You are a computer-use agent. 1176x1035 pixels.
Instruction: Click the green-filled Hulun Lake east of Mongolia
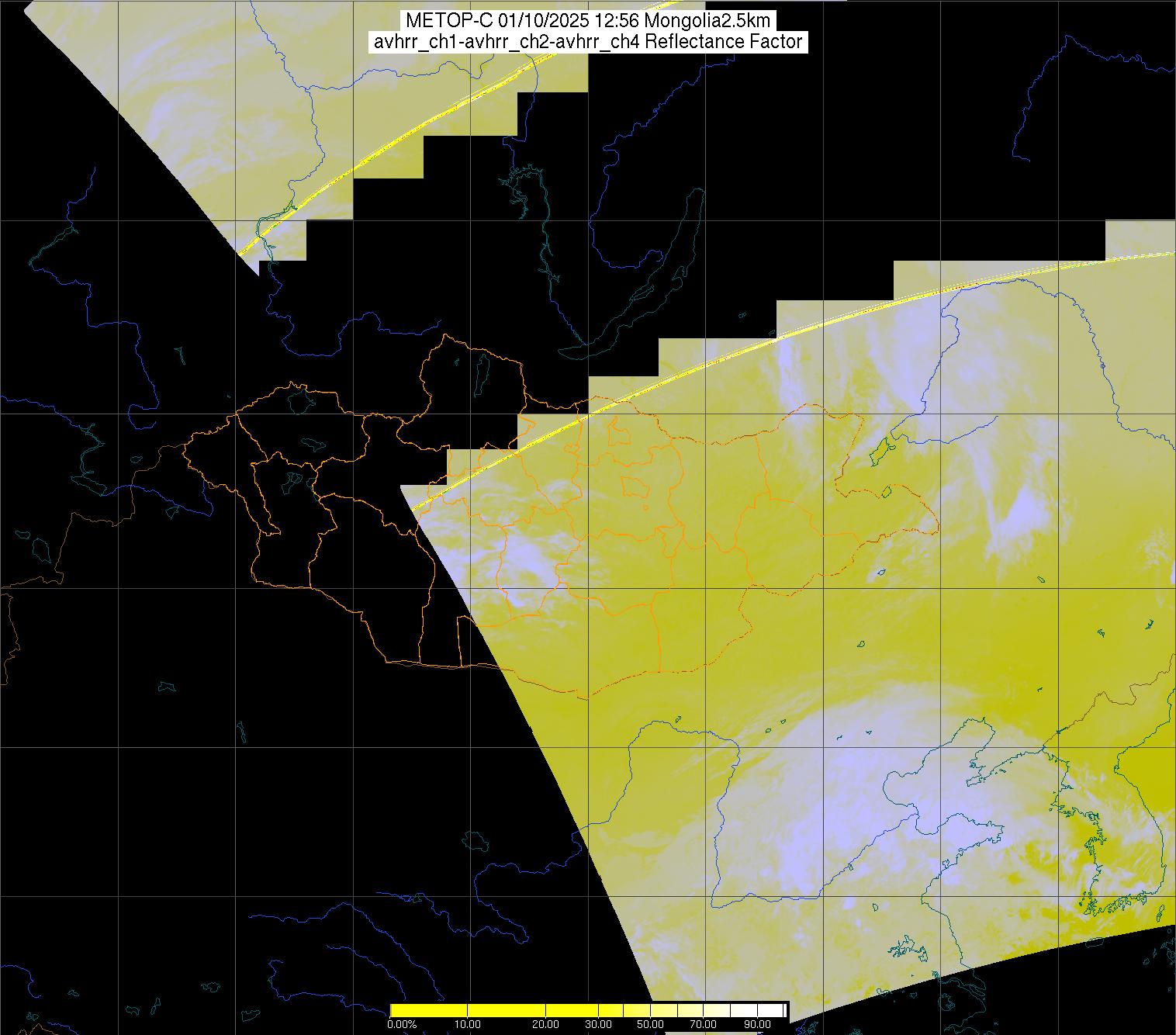coord(880,450)
